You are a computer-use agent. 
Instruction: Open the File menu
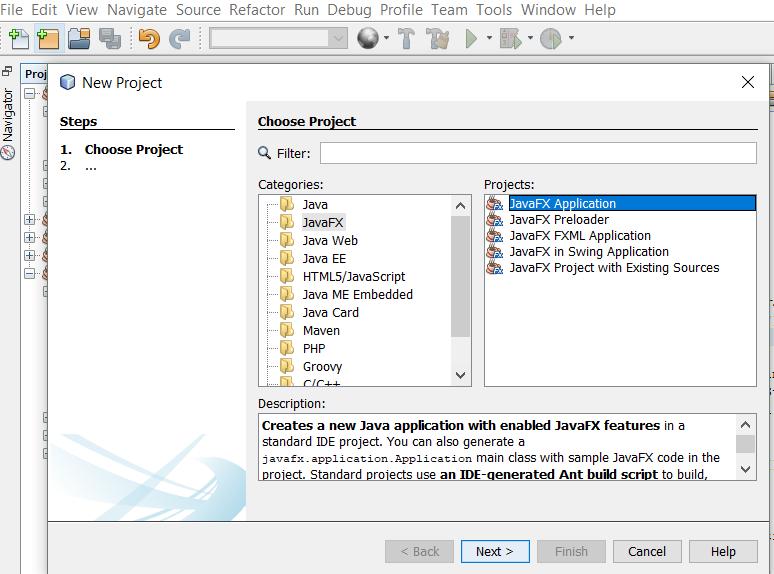point(11,10)
